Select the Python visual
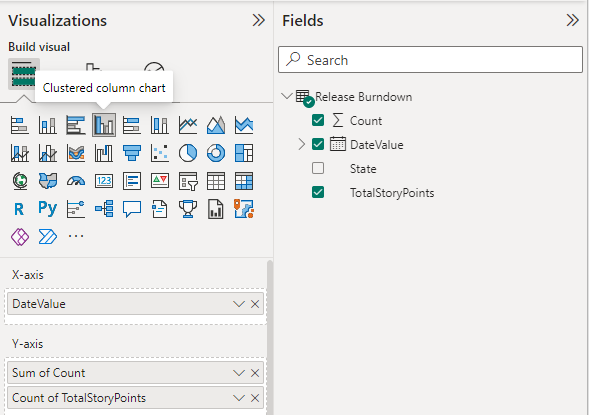Image resolution: width=589 pixels, height=415 pixels. tap(48, 209)
